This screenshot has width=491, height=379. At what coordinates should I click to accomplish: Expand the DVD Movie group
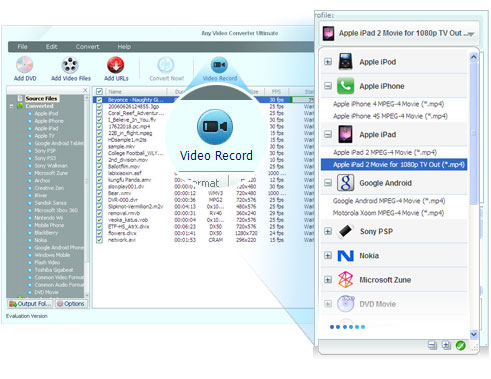pos(328,304)
